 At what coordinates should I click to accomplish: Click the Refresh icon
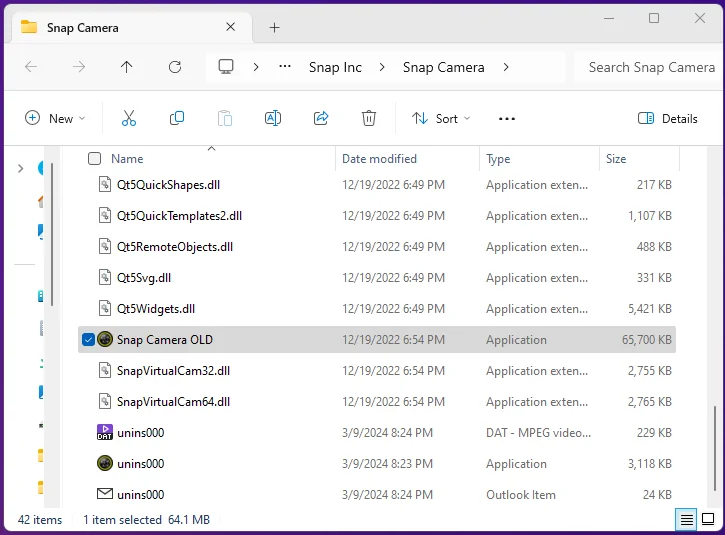coord(175,68)
